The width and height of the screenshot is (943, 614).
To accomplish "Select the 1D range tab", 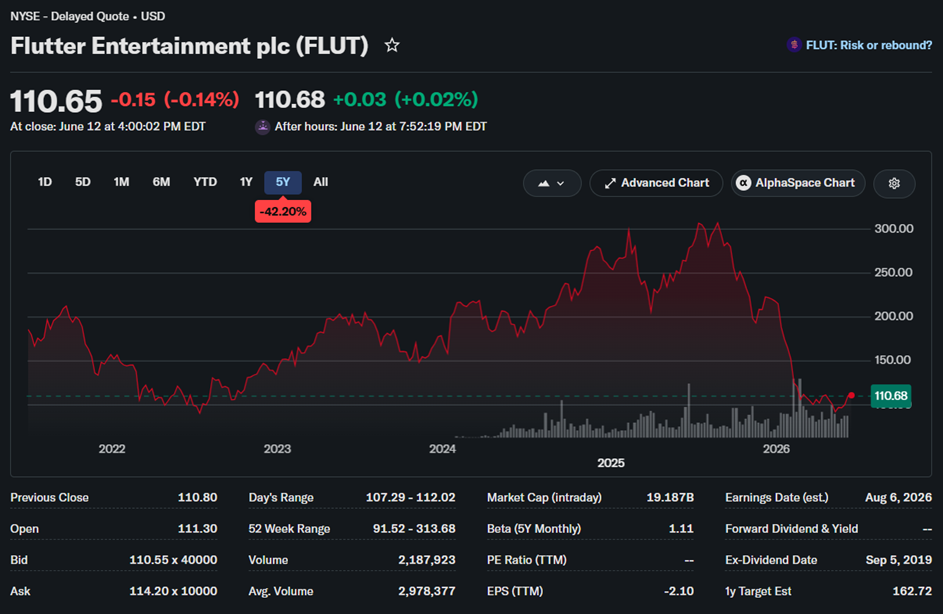I will pyautogui.click(x=45, y=182).
